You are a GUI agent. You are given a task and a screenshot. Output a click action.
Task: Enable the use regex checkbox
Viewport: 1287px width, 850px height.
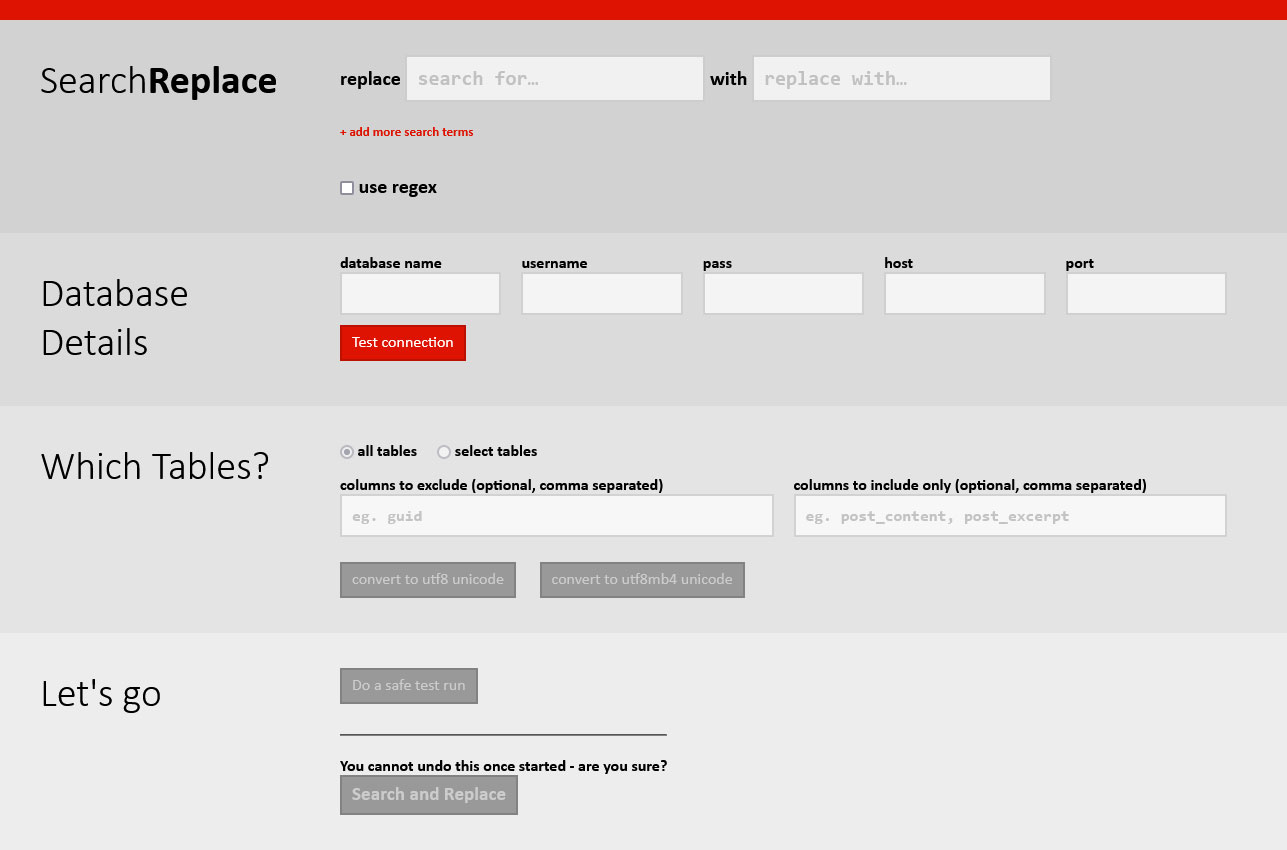347,188
